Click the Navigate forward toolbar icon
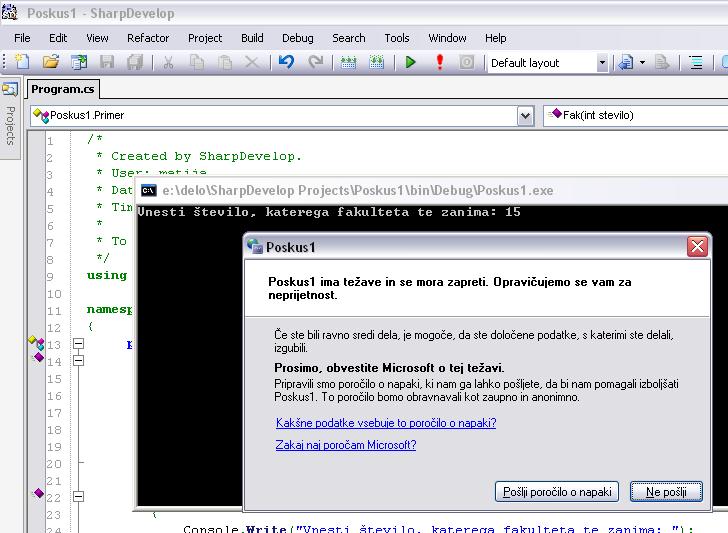The width and height of the screenshot is (728, 533). click(x=662, y=62)
